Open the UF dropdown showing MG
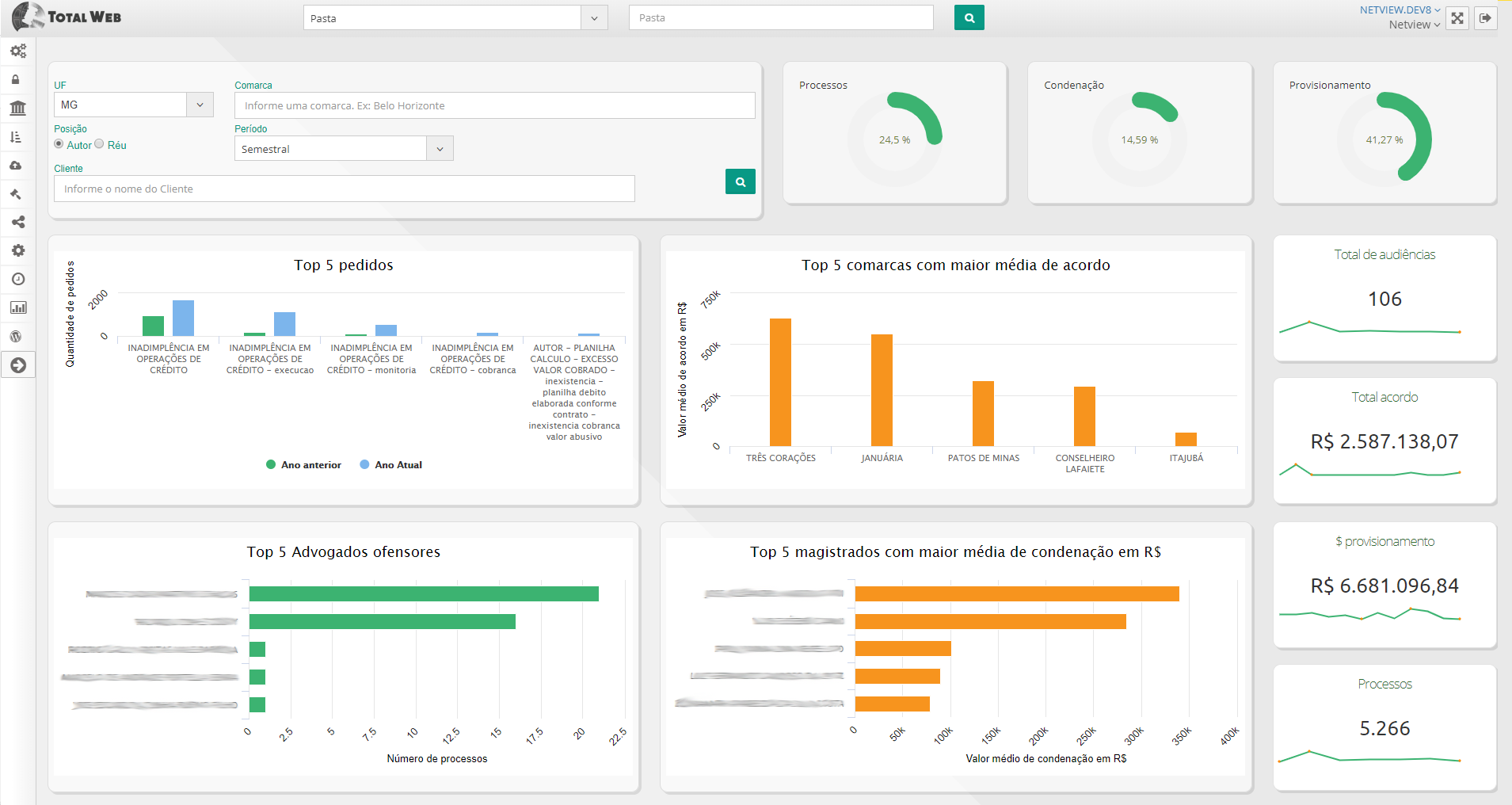The width and height of the screenshot is (1512, 805). 134,105
